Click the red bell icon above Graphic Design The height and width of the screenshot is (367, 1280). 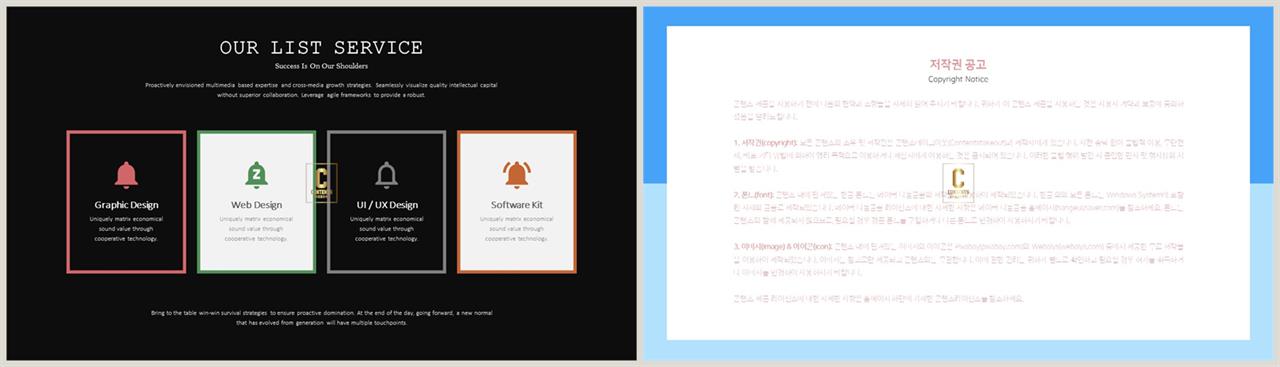click(x=126, y=175)
